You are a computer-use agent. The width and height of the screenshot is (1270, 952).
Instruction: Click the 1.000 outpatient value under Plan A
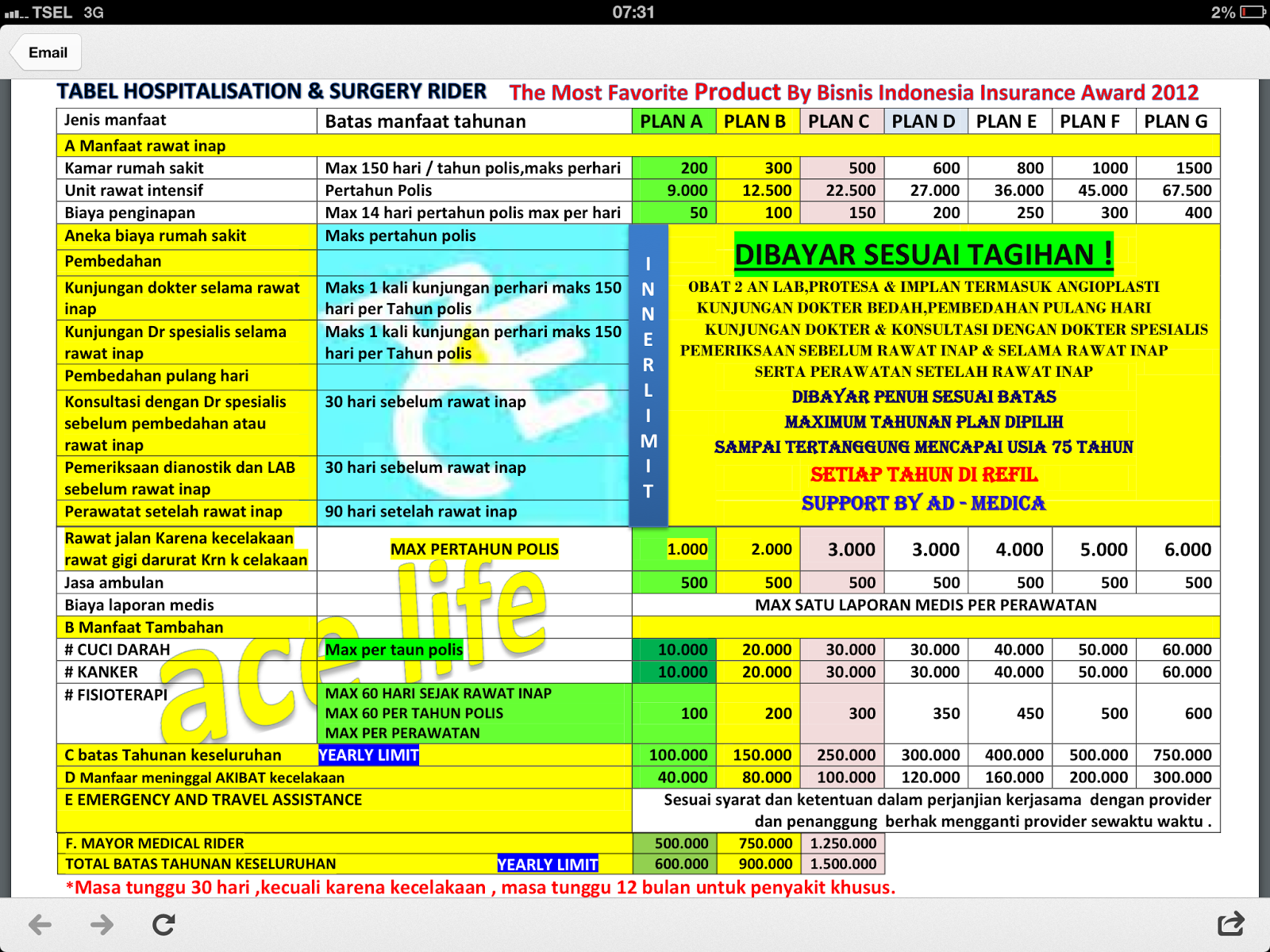(x=674, y=549)
